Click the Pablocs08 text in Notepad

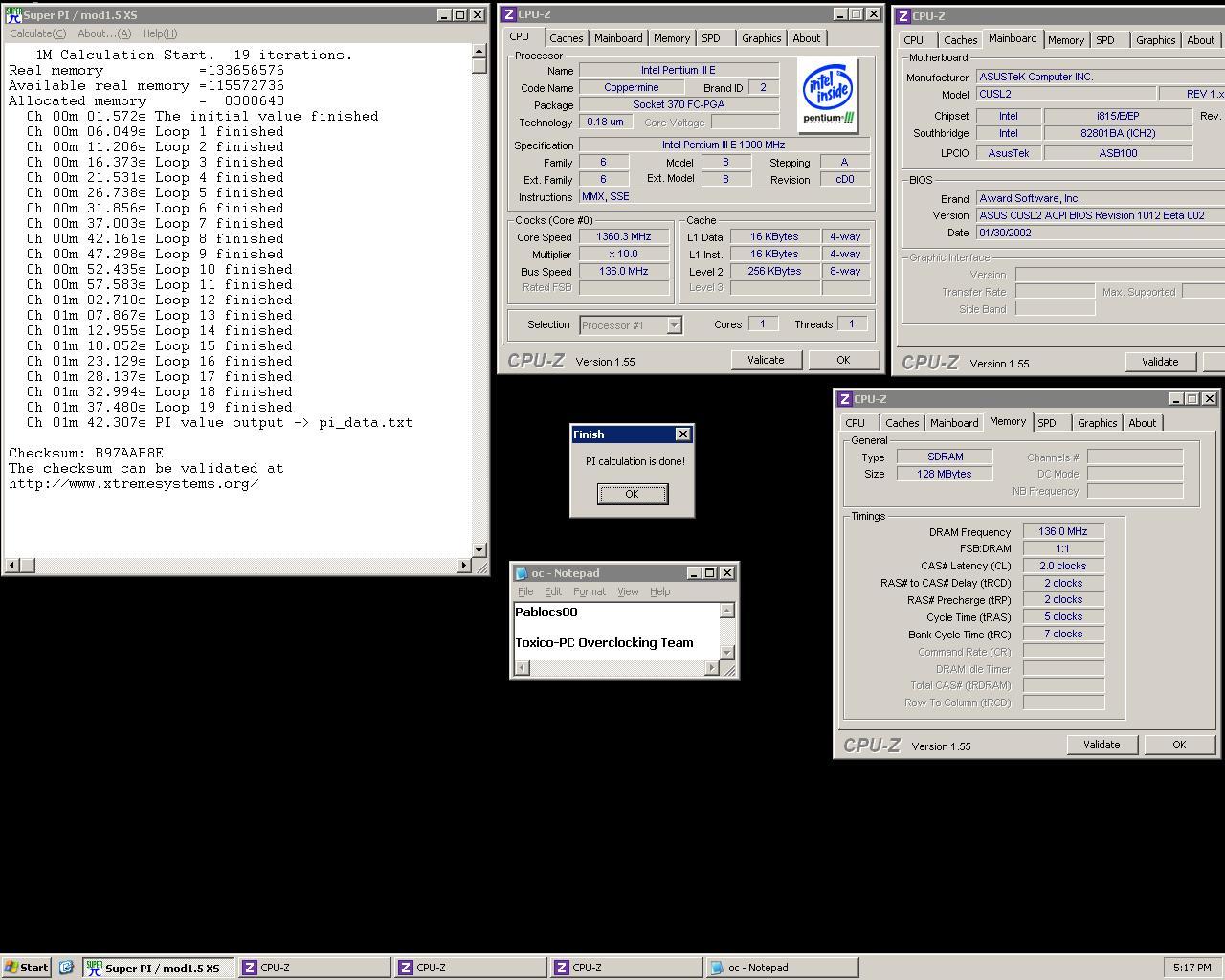[x=546, y=612]
